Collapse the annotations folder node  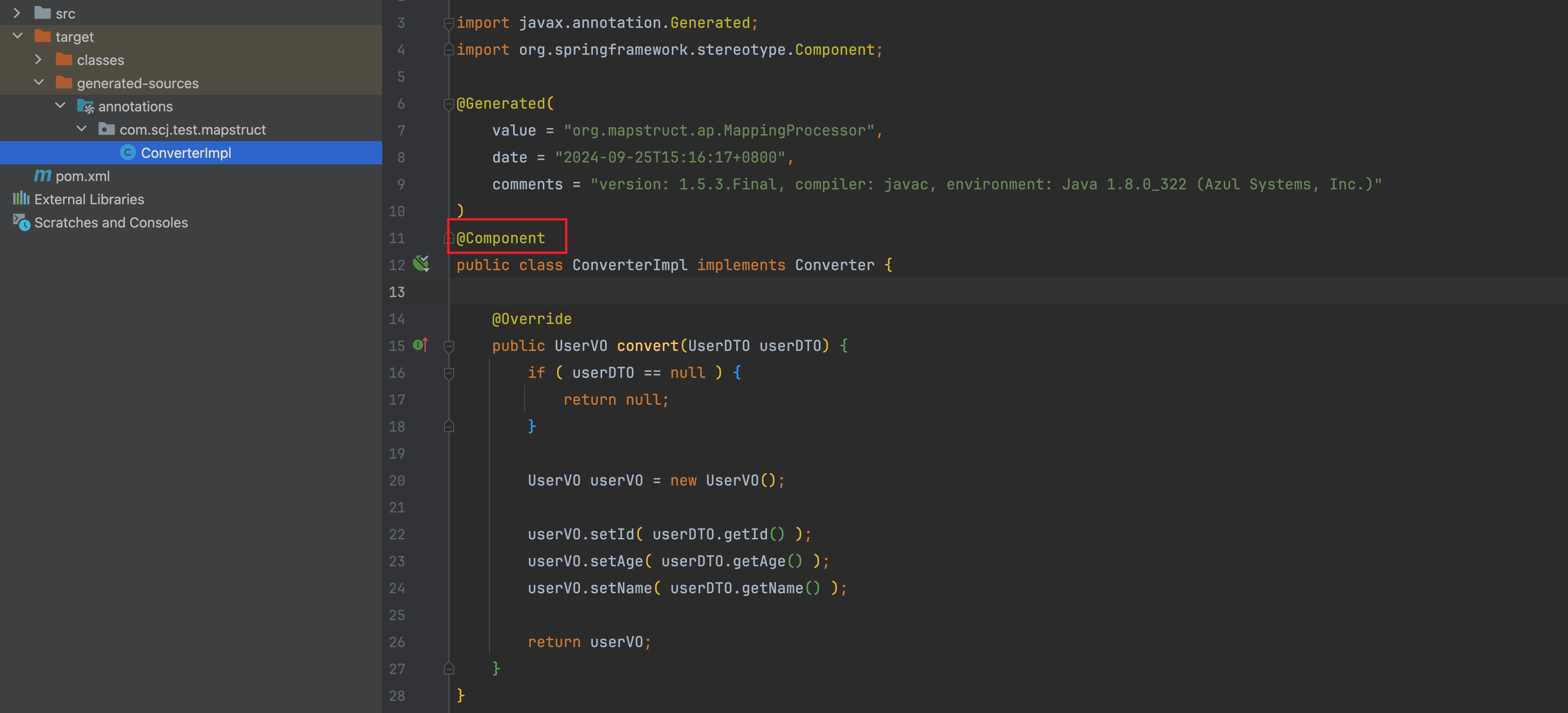pyautogui.click(x=60, y=106)
